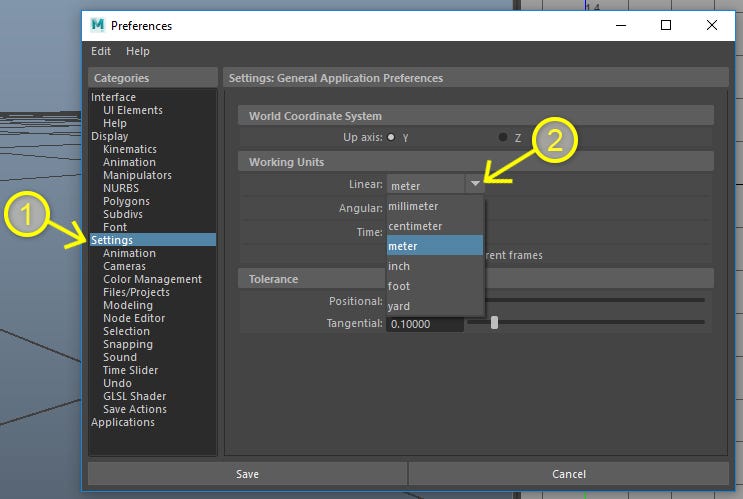The width and height of the screenshot is (743, 499).
Task: Click the Tangential tolerance slider handle
Action: (494, 323)
